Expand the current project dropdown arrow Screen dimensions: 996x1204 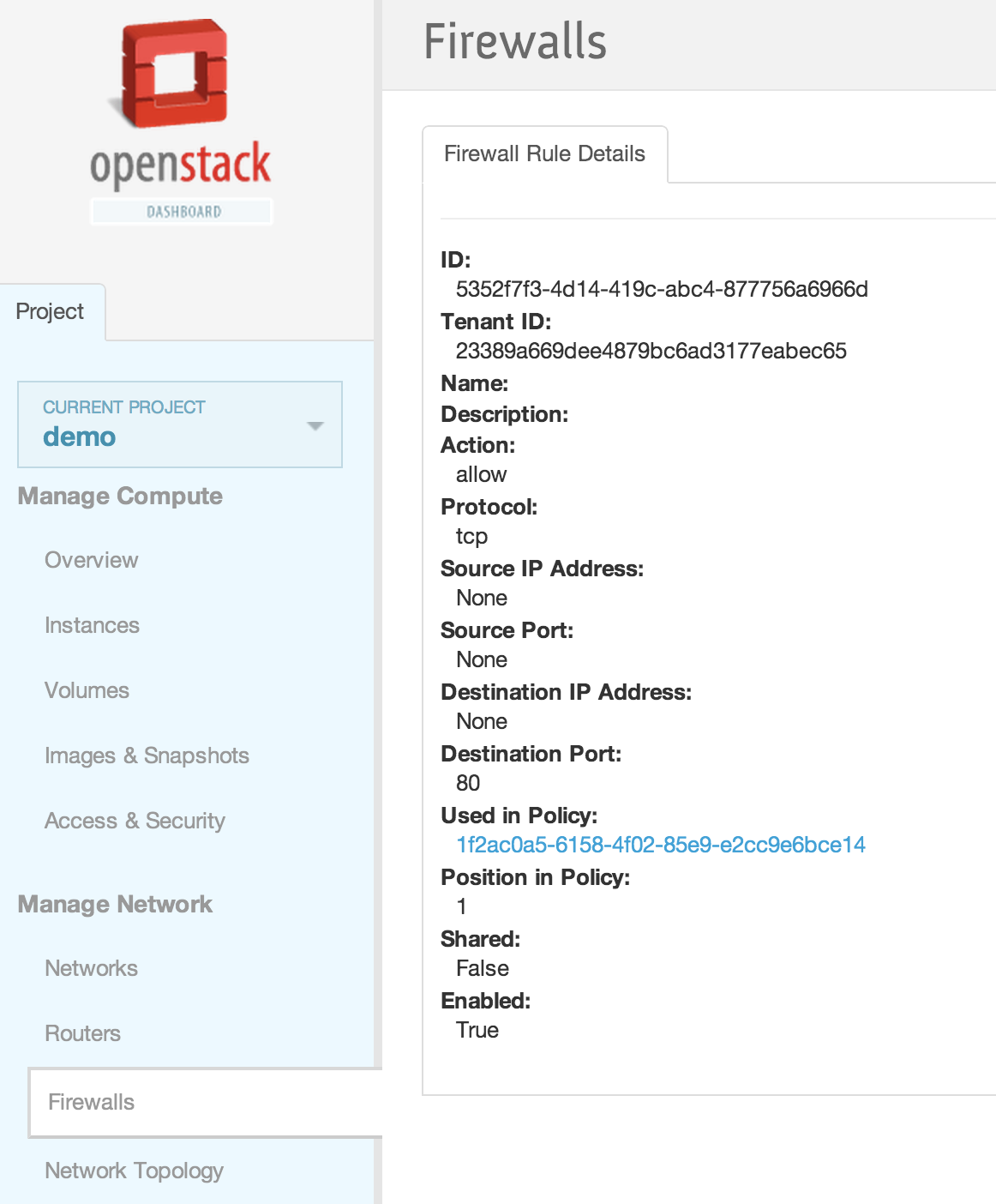[315, 425]
